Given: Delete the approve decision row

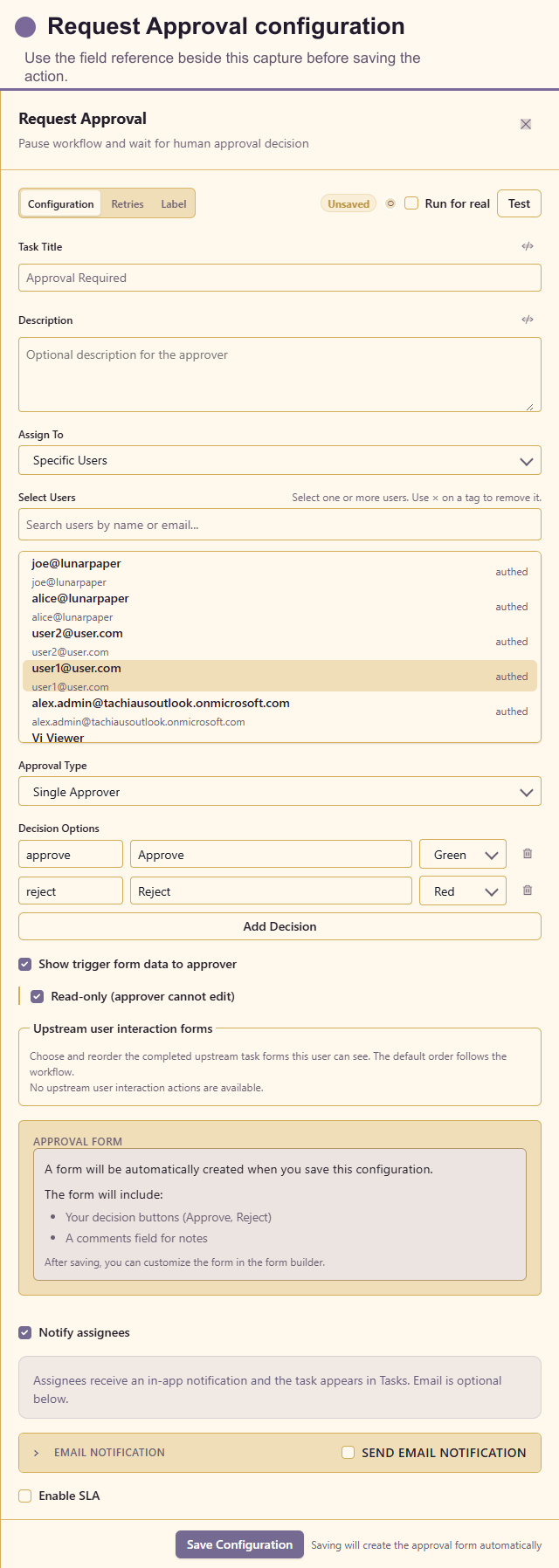Looking at the screenshot, I should click(x=528, y=854).
